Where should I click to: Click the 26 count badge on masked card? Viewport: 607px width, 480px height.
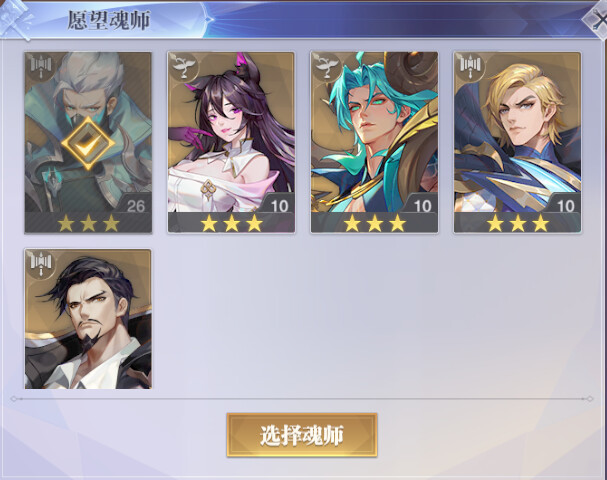tap(135, 206)
